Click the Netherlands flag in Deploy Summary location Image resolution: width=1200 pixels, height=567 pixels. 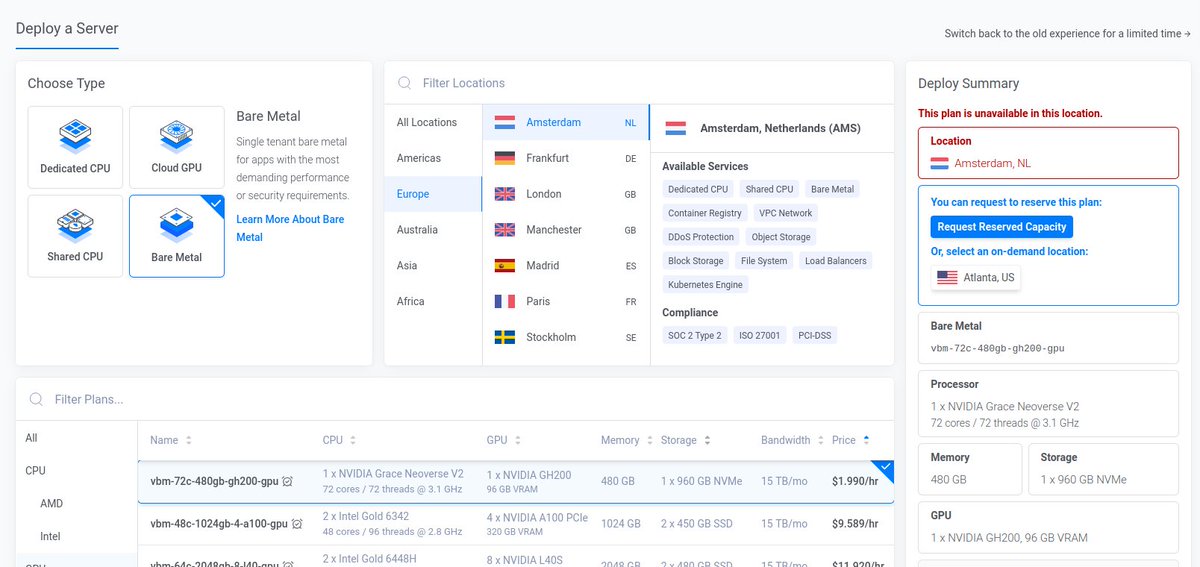point(940,163)
